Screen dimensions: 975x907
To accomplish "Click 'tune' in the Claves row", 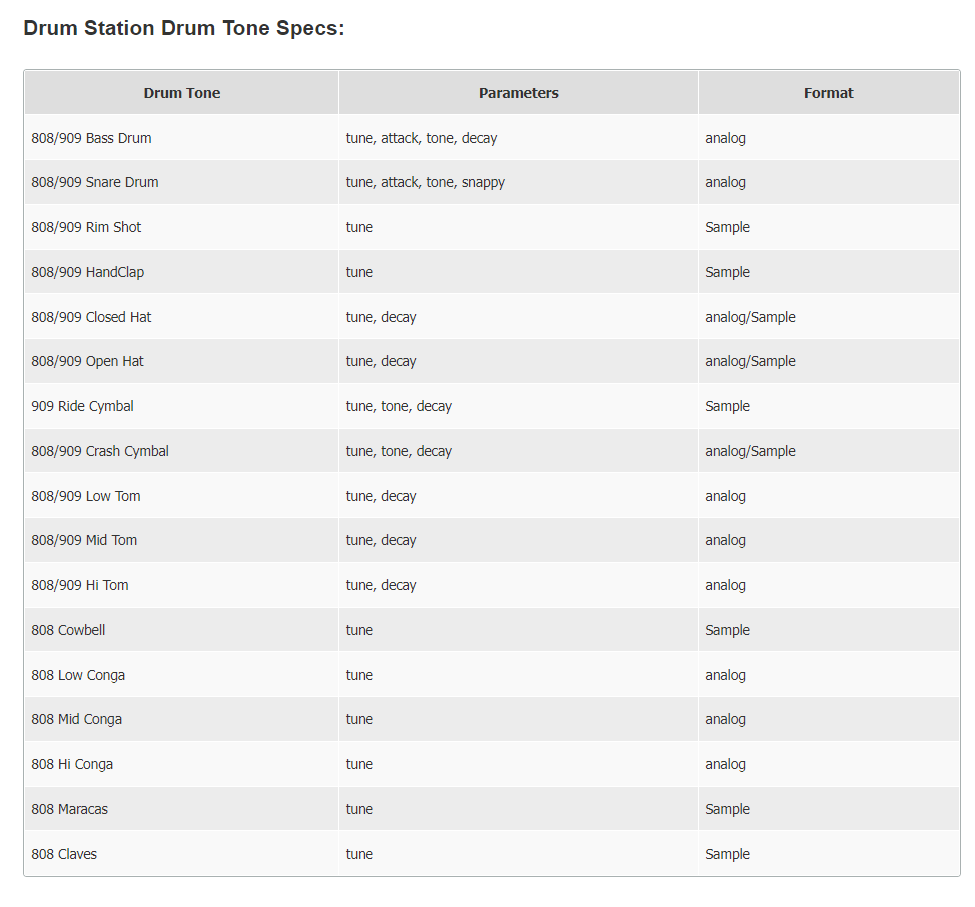I will point(519,854).
